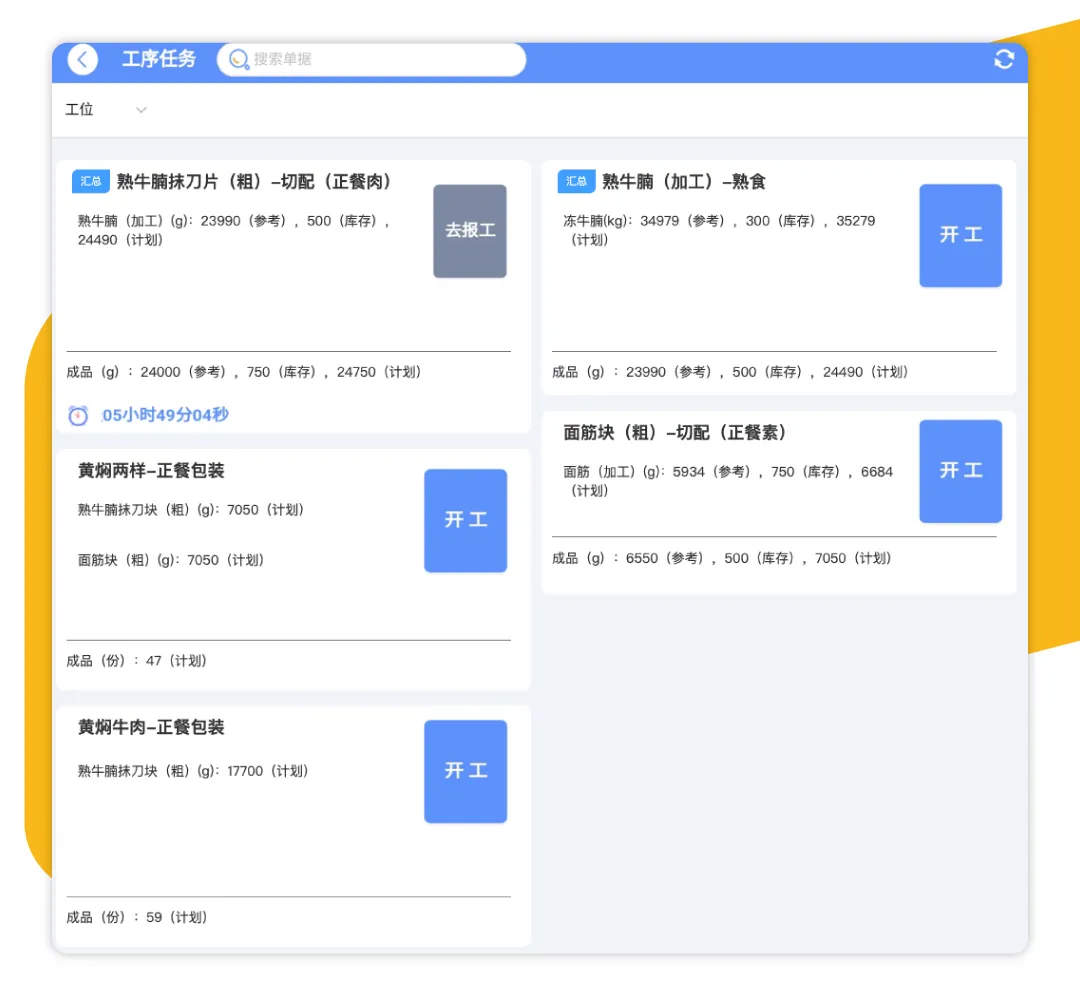Click 去报工 on 熟牛腩抹刀片 task

470,231
